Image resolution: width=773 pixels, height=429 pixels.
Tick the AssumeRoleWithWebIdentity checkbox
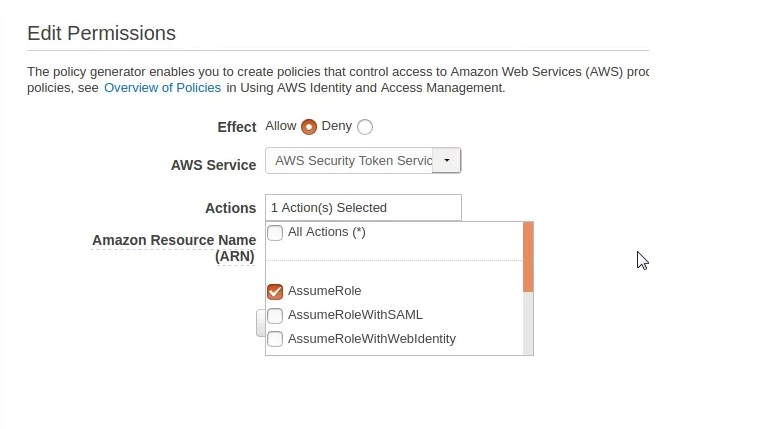275,339
